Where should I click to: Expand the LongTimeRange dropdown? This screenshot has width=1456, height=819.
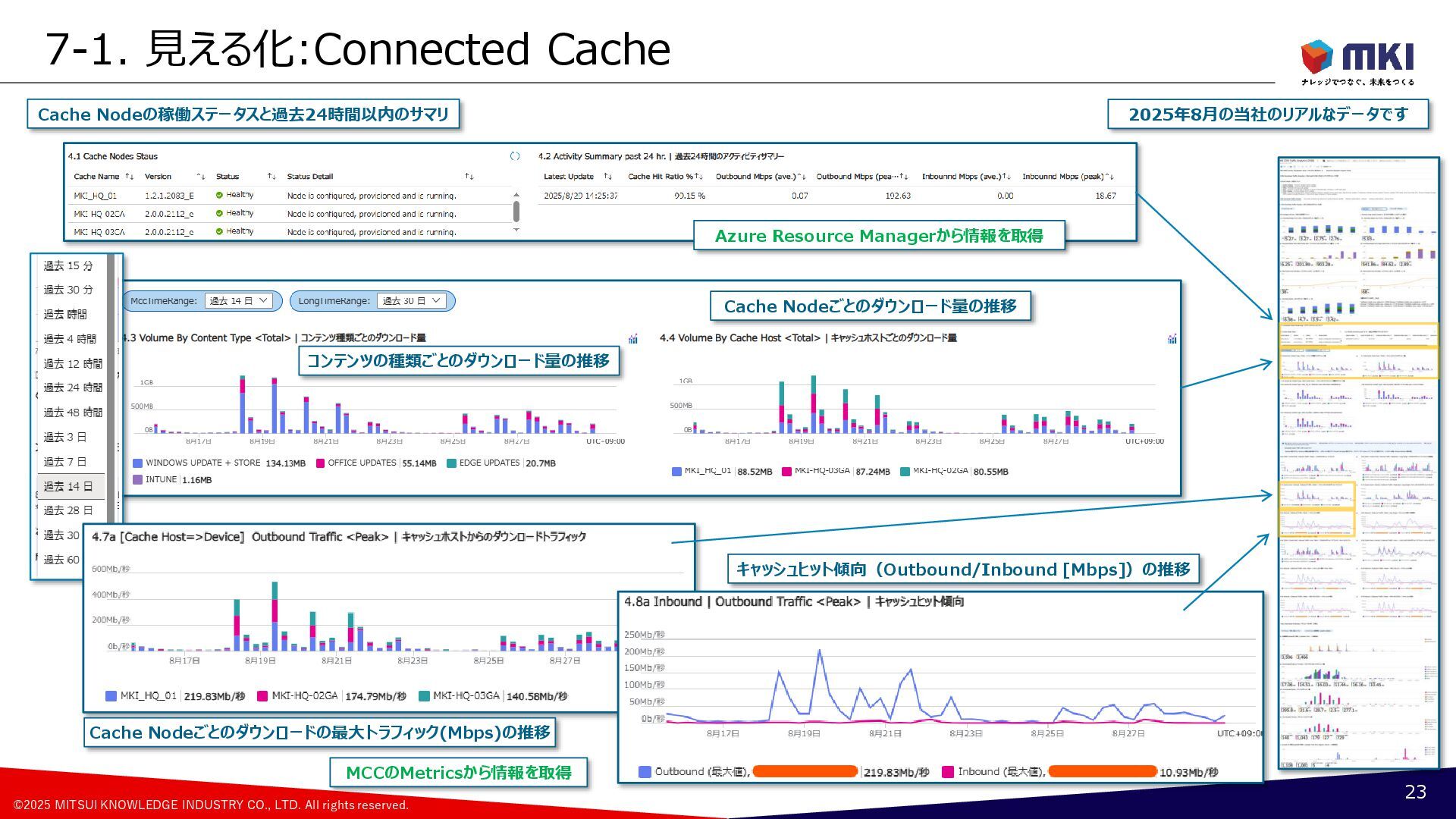[x=411, y=301]
